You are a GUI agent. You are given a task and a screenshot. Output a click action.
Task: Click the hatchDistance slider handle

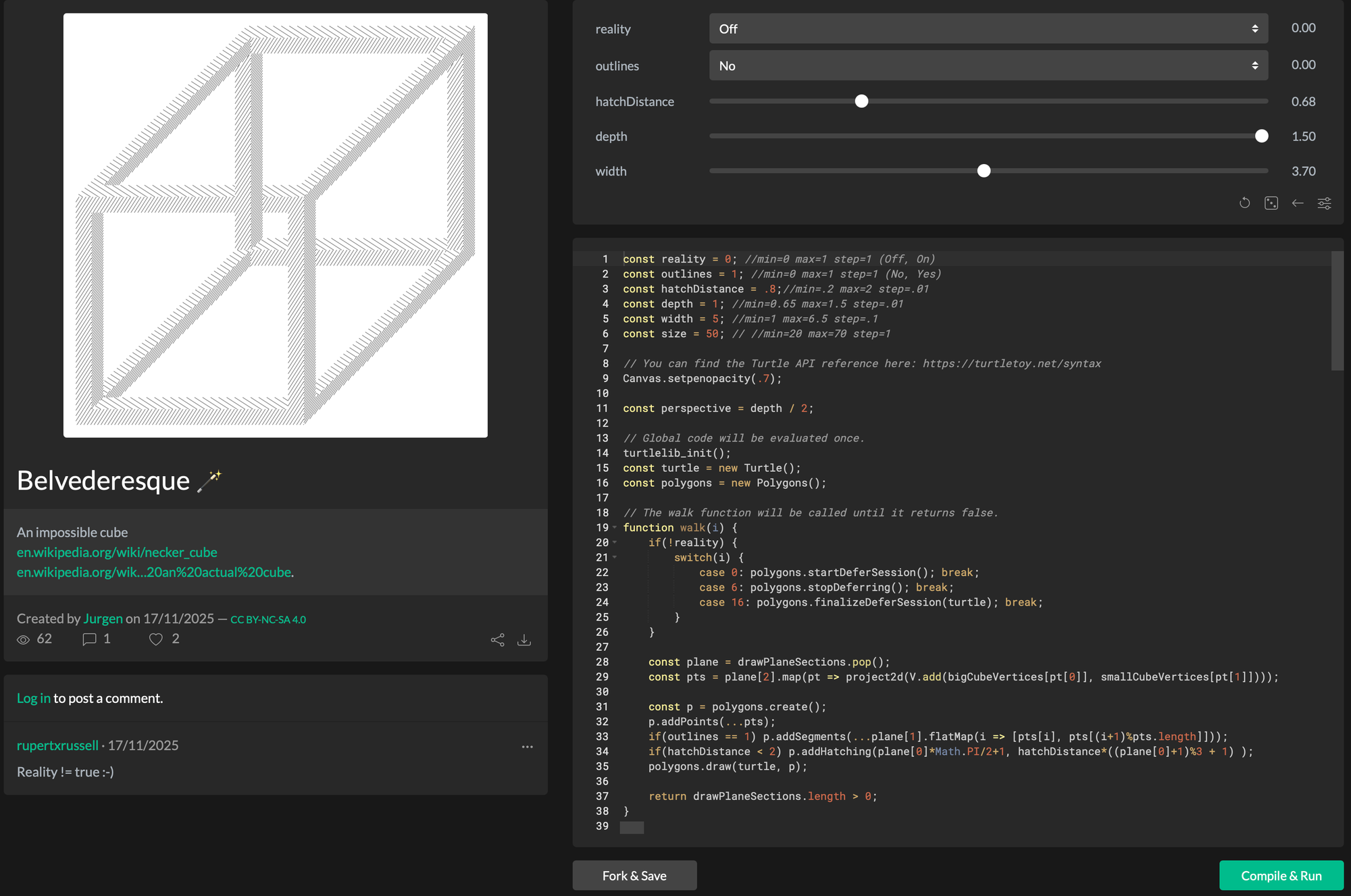point(861,101)
